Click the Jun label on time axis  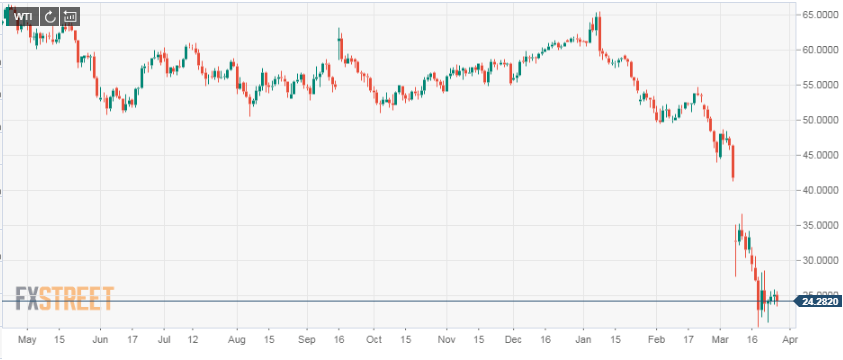[100, 340]
